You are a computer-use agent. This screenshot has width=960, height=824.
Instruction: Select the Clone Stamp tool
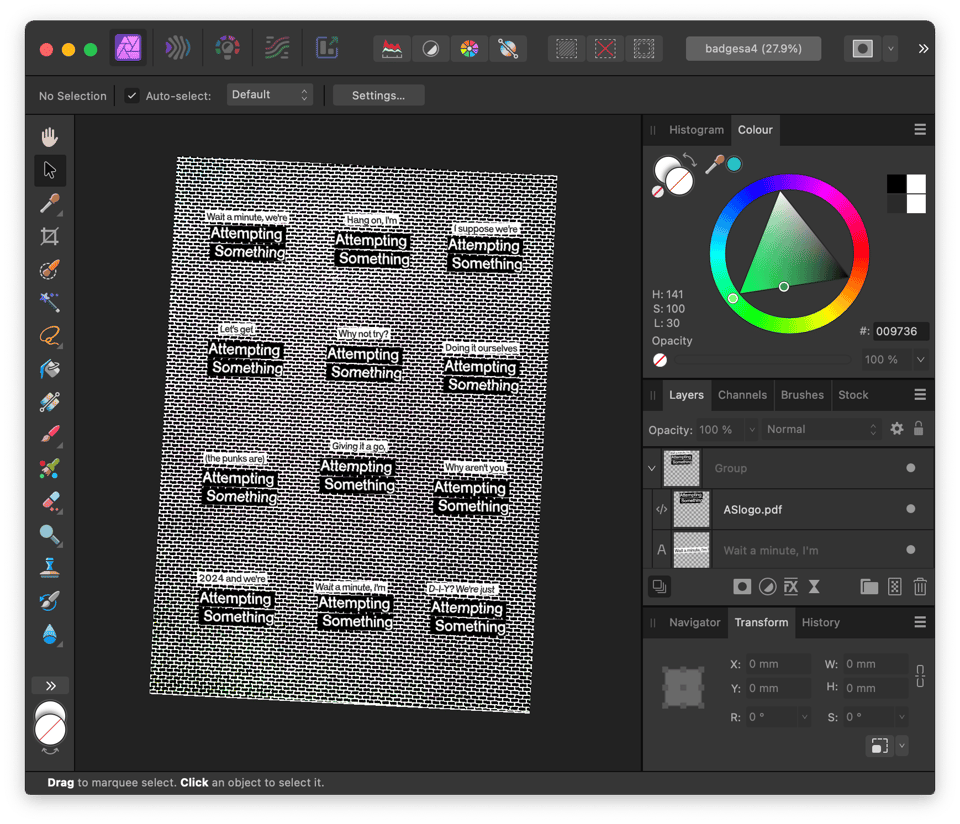coord(49,568)
